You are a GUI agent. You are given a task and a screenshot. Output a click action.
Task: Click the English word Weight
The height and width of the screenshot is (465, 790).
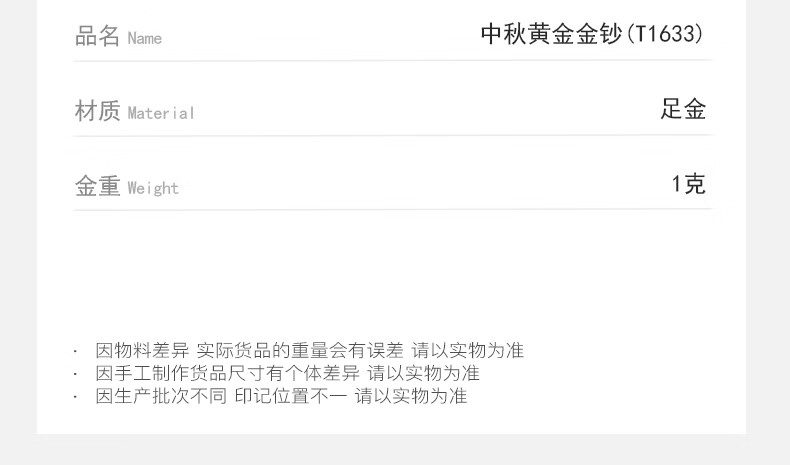tap(153, 188)
